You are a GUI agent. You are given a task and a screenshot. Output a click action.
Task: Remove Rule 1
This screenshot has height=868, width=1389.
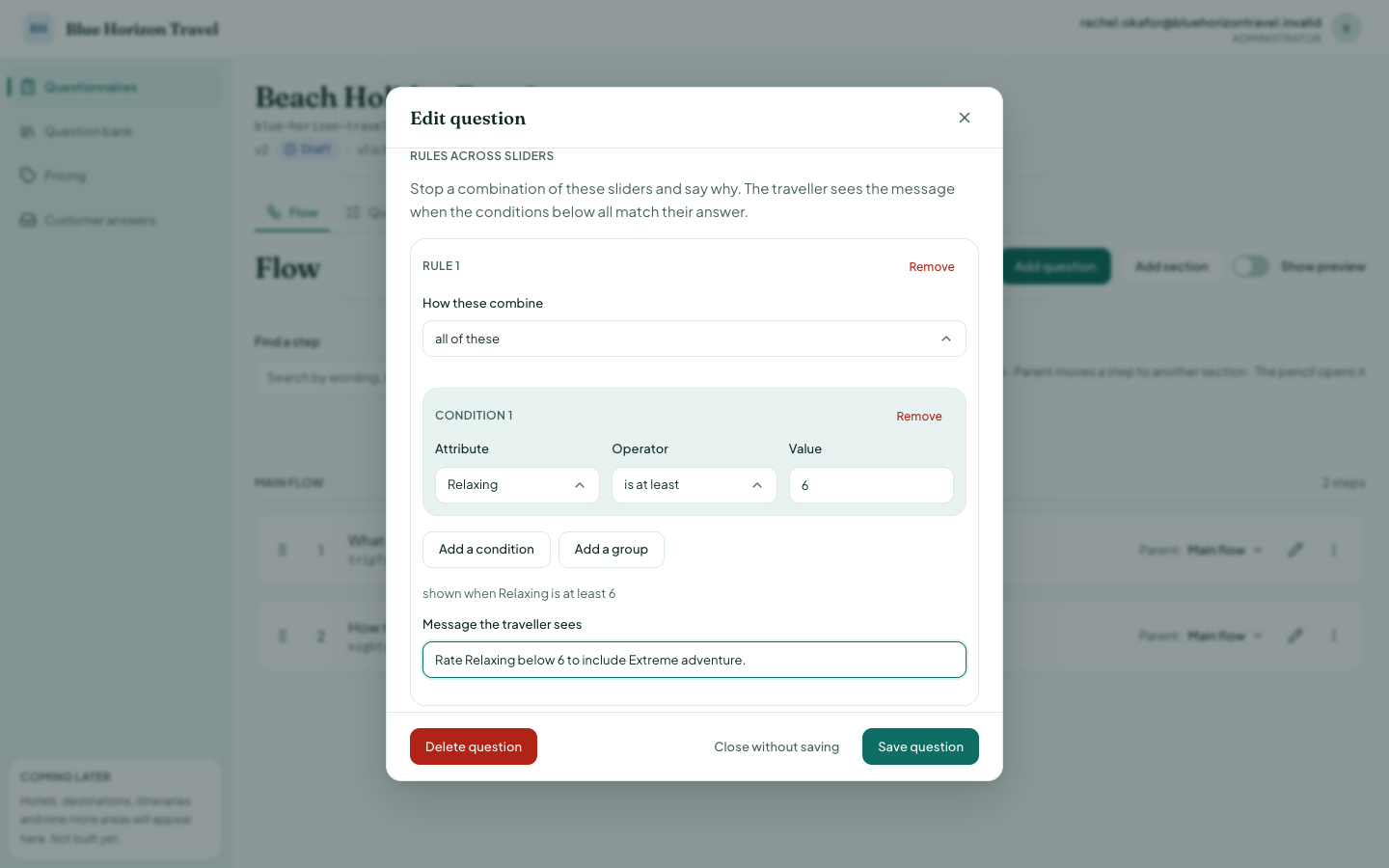click(932, 267)
